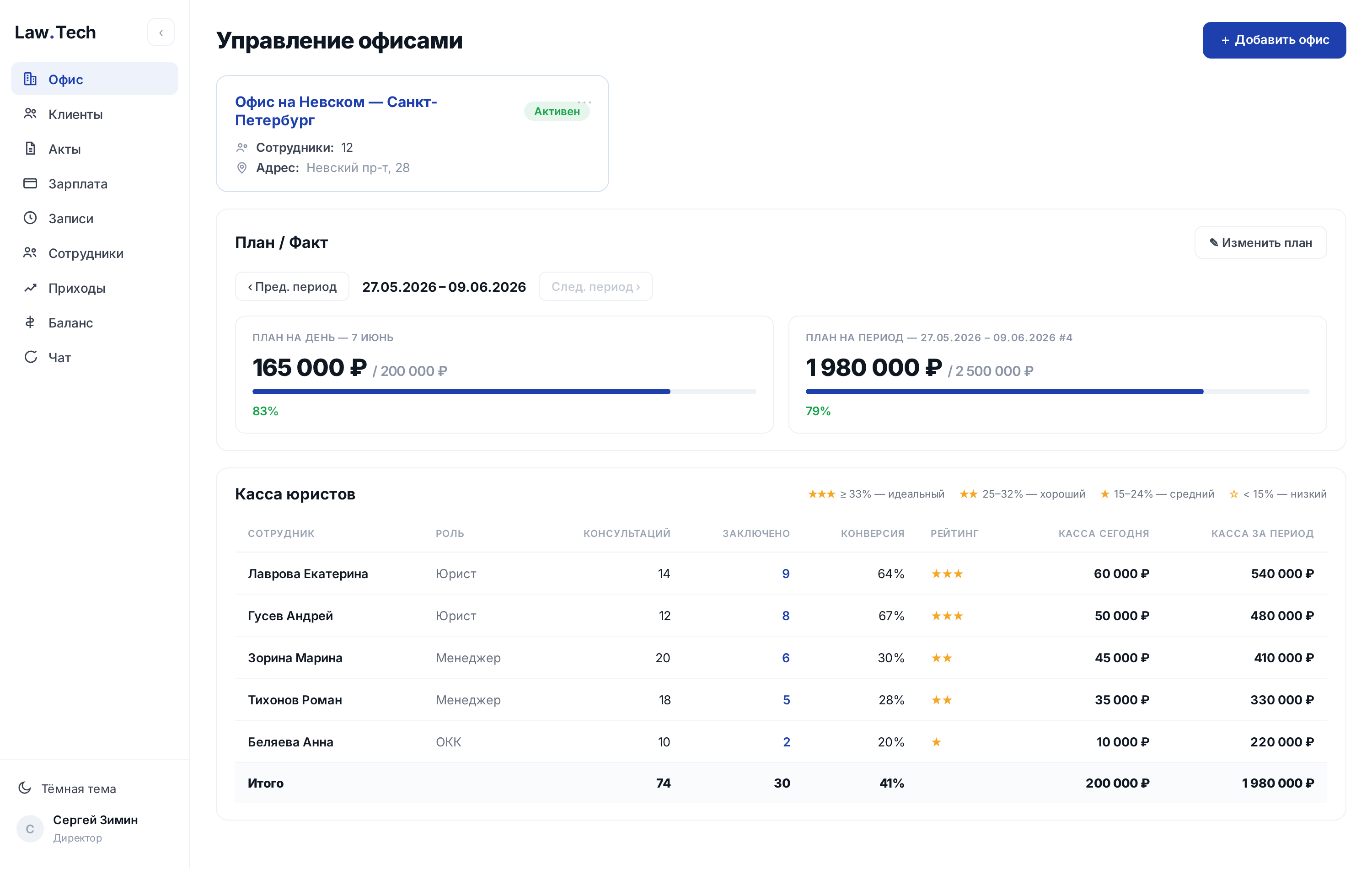Open Офис на Невском — Санкт-Петербург link
1372x869 pixels.
coord(336,111)
